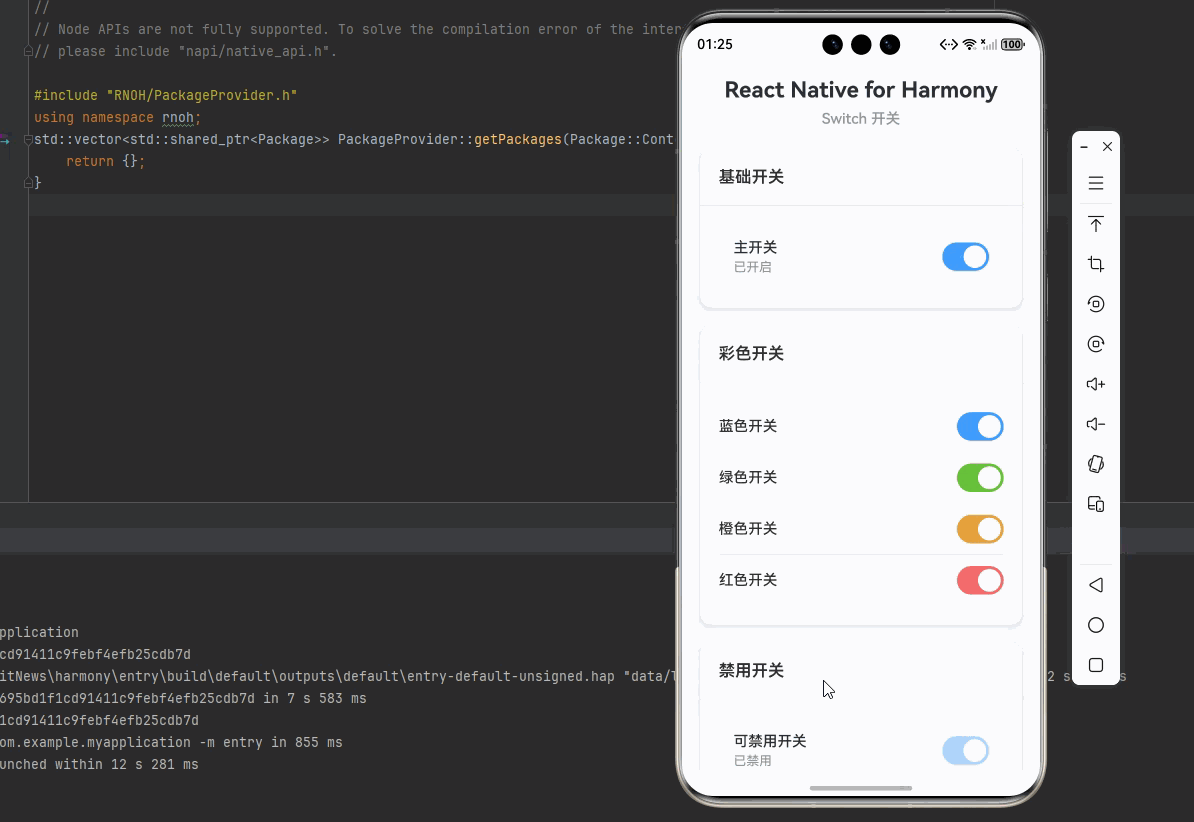Screen dimensions: 1194x822
Task: Click the 彩色开关 section heading
Action: pos(751,353)
